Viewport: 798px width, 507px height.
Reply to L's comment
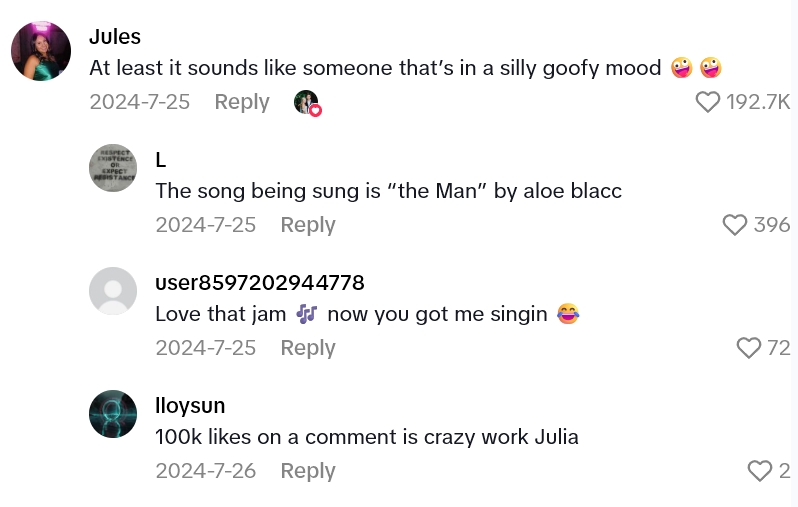[x=307, y=225]
